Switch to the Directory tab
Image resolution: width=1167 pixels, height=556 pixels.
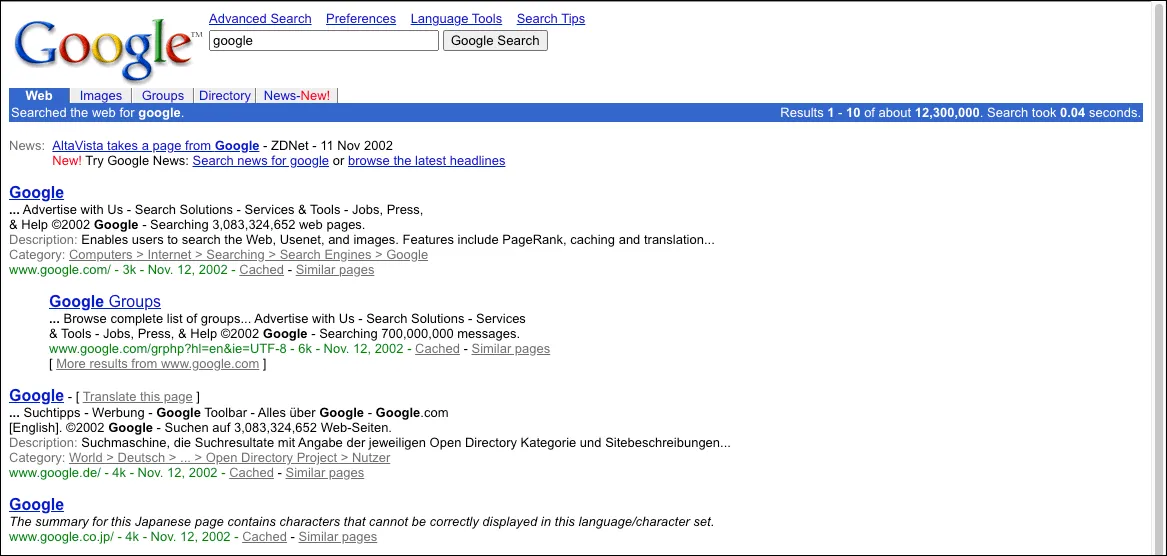(x=225, y=95)
